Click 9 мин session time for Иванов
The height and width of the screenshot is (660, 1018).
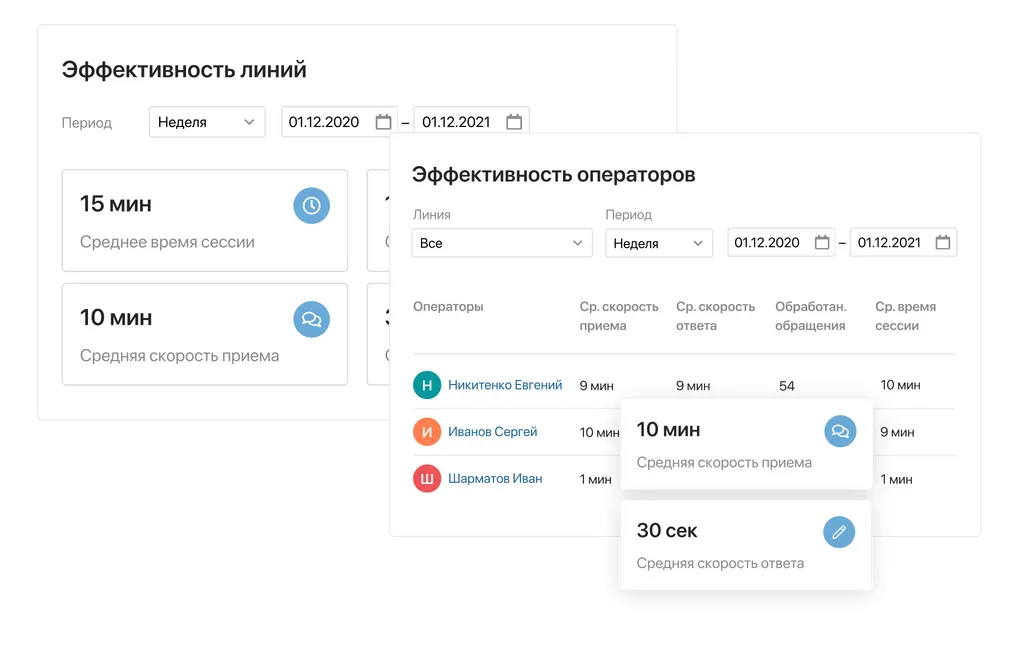click(x=897, y=432)
